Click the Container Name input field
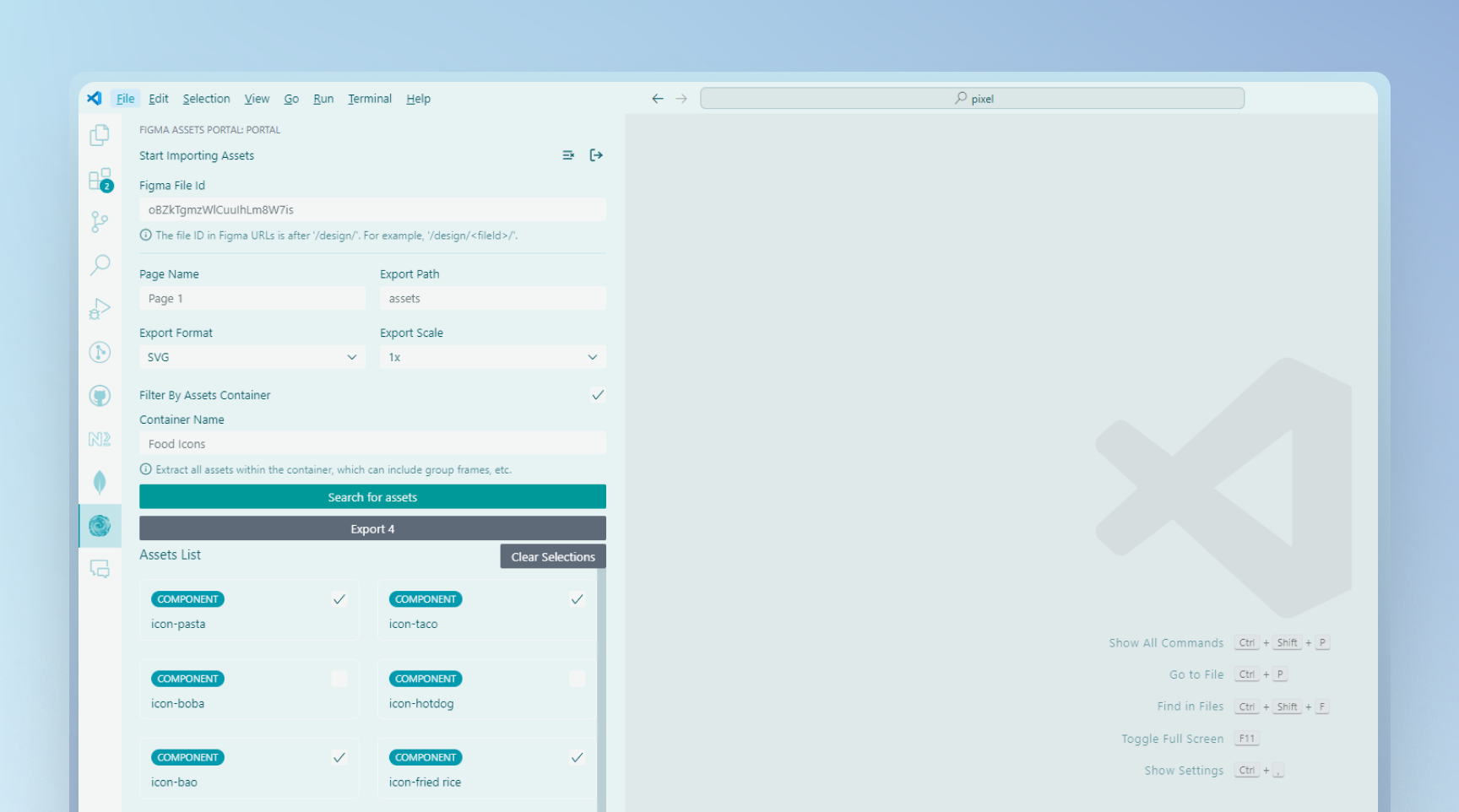Screen dimensions: 1459x812 (x=372, y=443)
